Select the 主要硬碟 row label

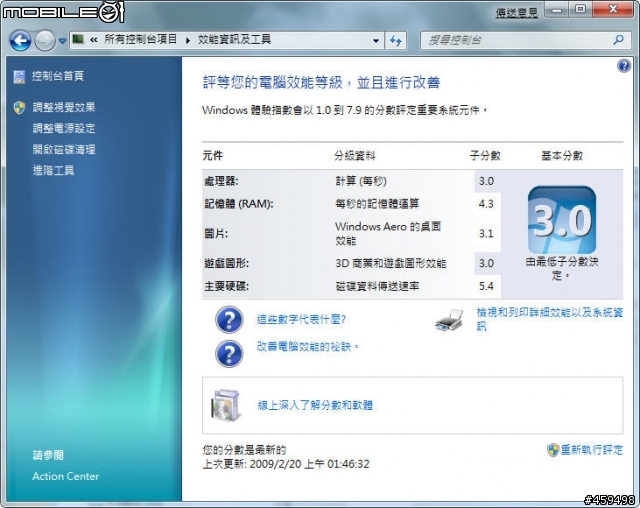tap(227, 286)
